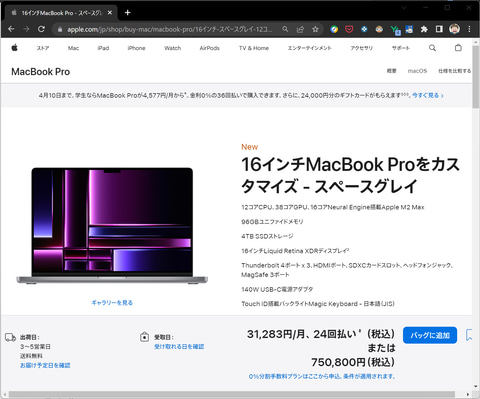The image size is (480, 399).
Task: Click the '140W USB-C電源アダプタ' text
Action: 277,289
